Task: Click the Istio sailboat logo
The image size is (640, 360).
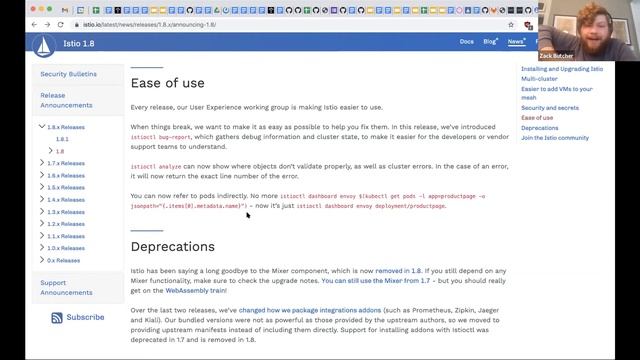Action: [x=44, y=45]
